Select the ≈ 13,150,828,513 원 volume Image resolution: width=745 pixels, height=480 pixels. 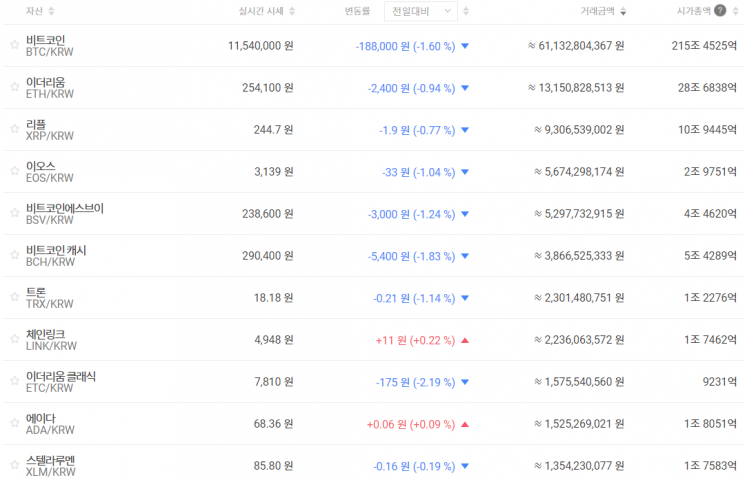pyautogui.click(x=576, y=87)
